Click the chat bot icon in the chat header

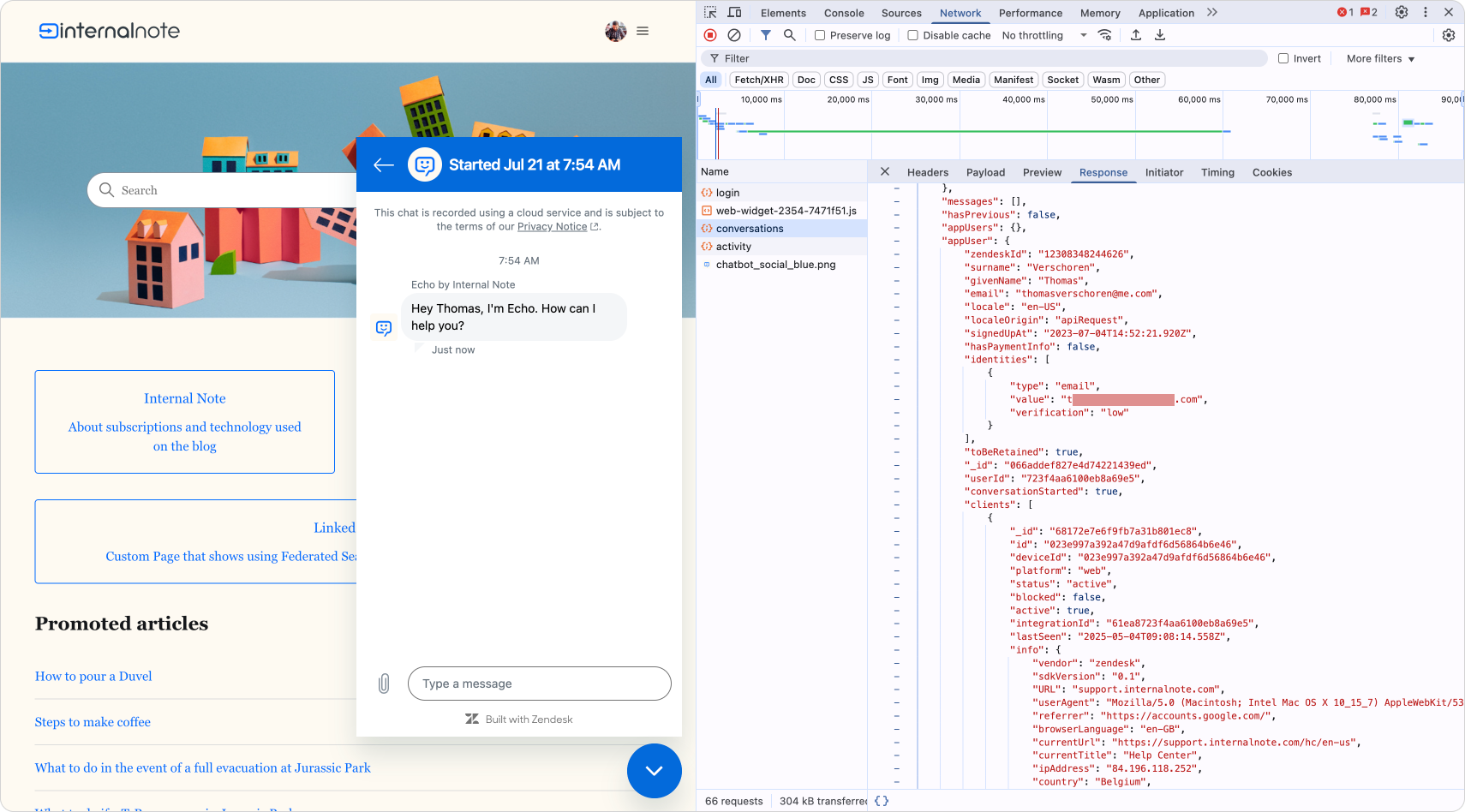[425, 164]
